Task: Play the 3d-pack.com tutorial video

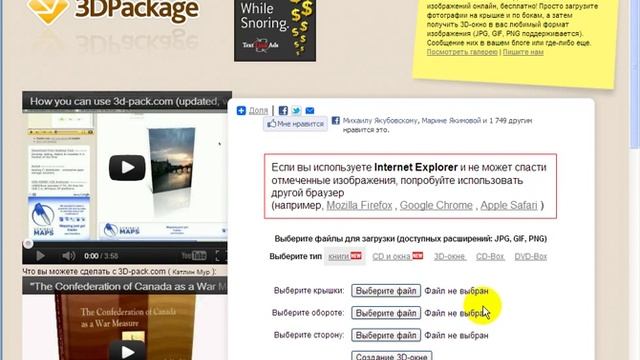Action: click(x=127, y=167)
